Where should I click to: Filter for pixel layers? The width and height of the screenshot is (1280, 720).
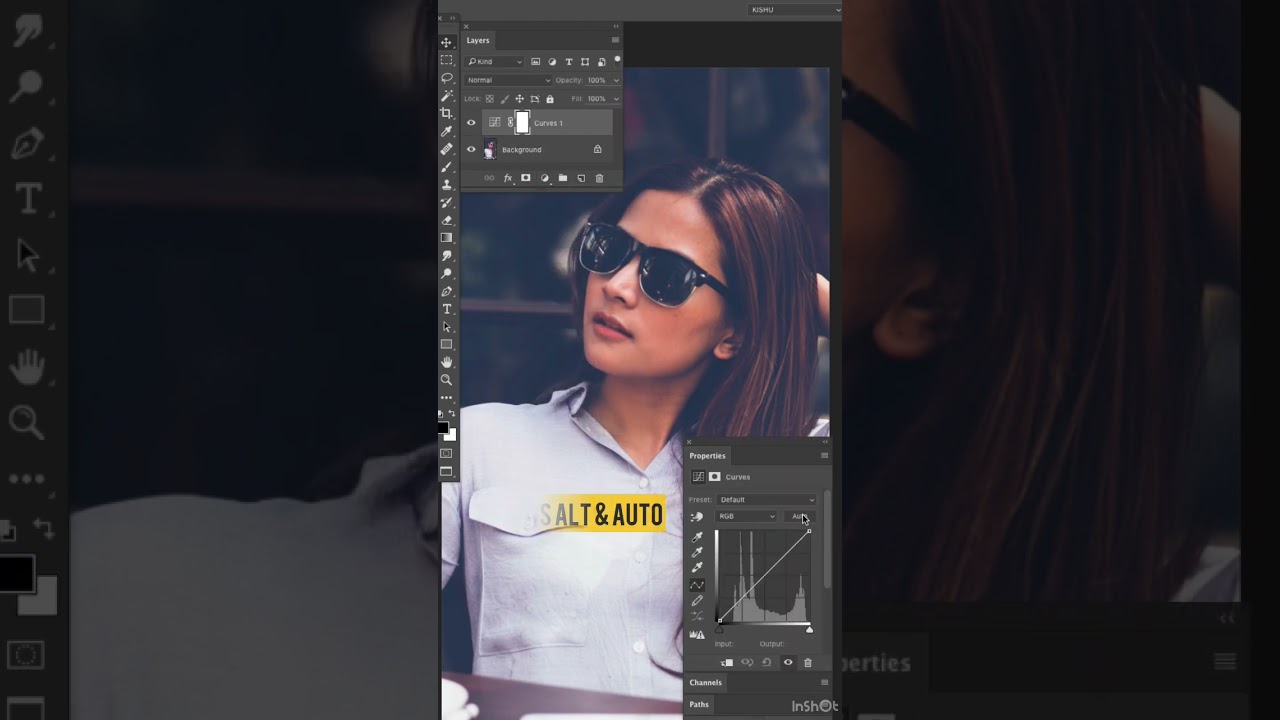pos(535,62)
